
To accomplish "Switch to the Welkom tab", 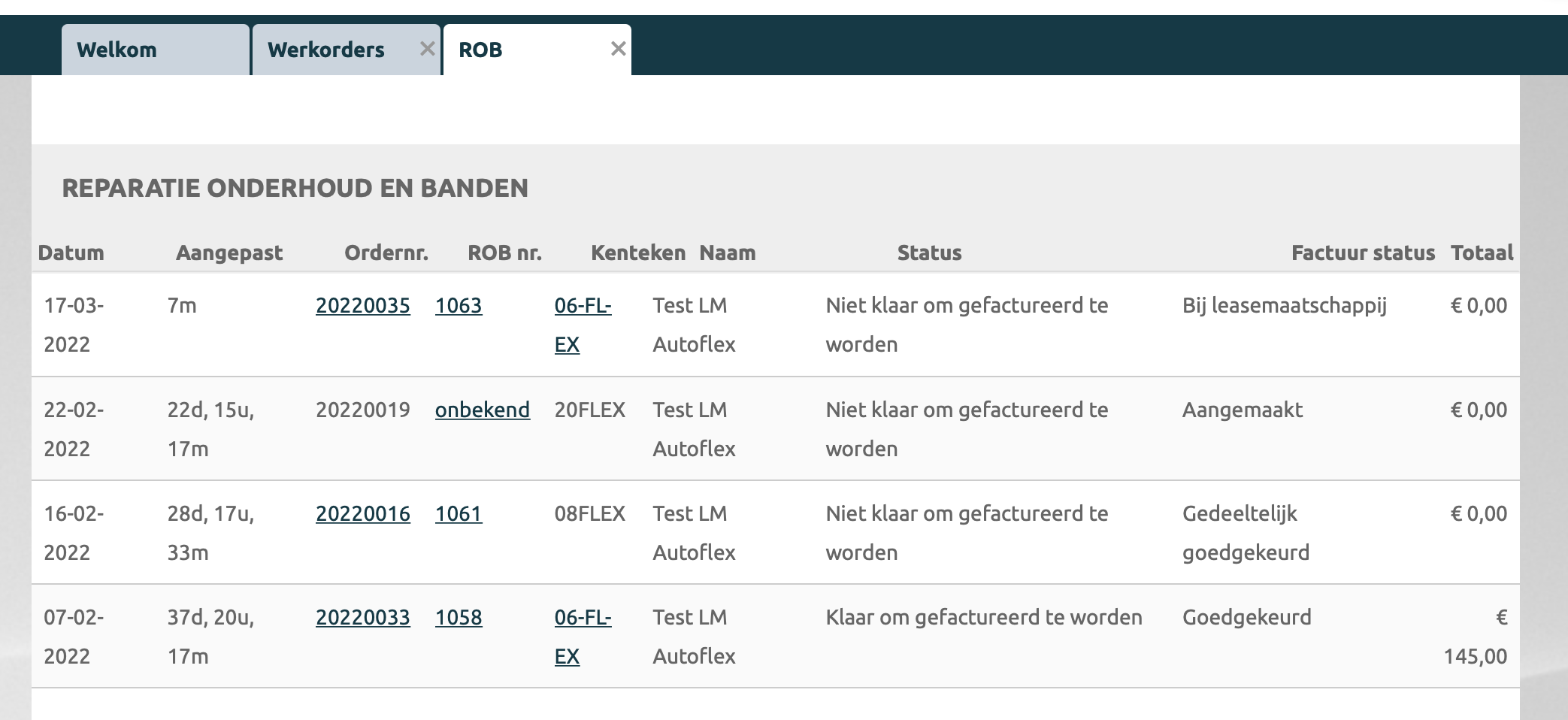I will pos(117,50).
